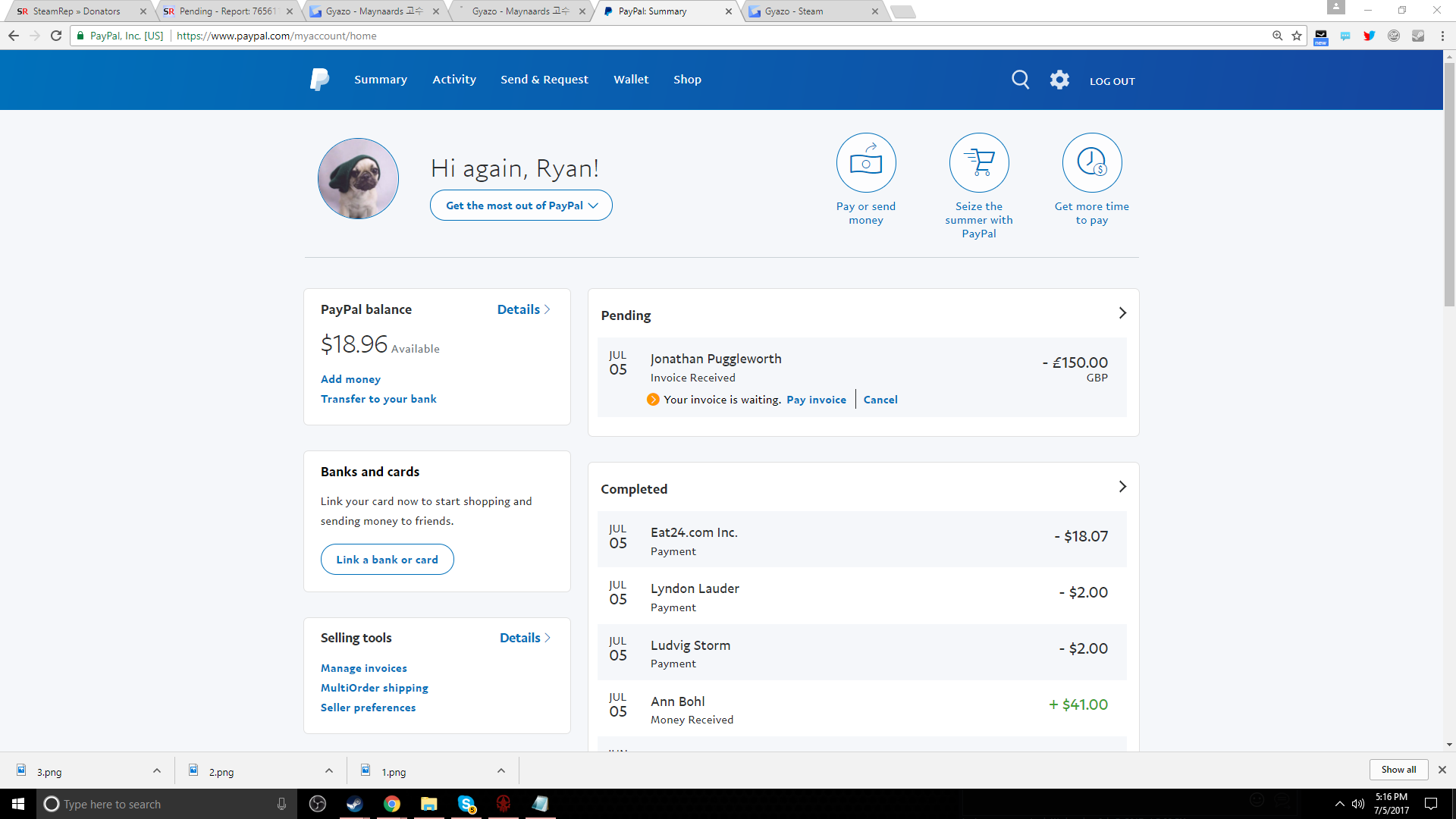Open the Wallet nav item
1456x819 pixels.
click(x=631, y=80)
